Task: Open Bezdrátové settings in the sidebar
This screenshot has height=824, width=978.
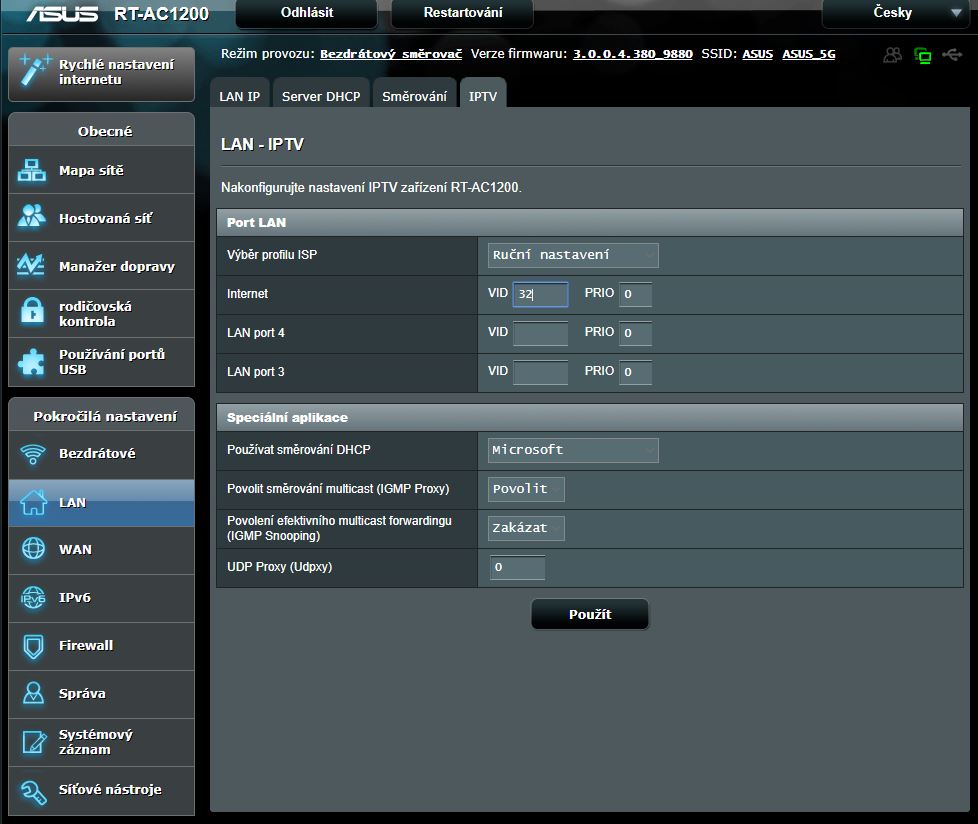Action: pos(102,453)
